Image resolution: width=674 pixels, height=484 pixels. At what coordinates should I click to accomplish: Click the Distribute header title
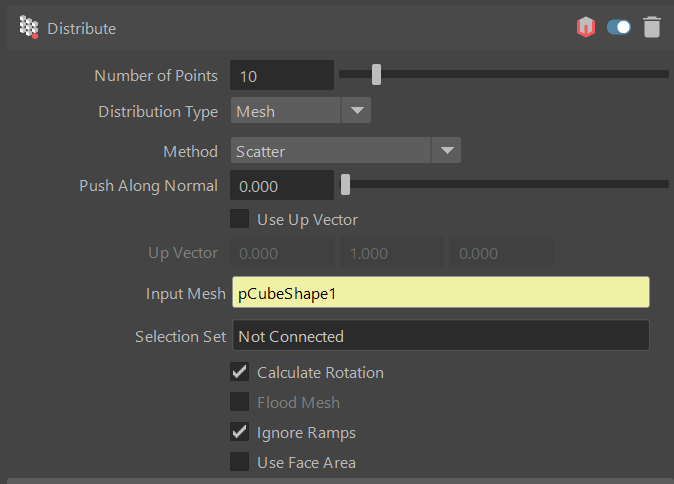tap(82, 28)
